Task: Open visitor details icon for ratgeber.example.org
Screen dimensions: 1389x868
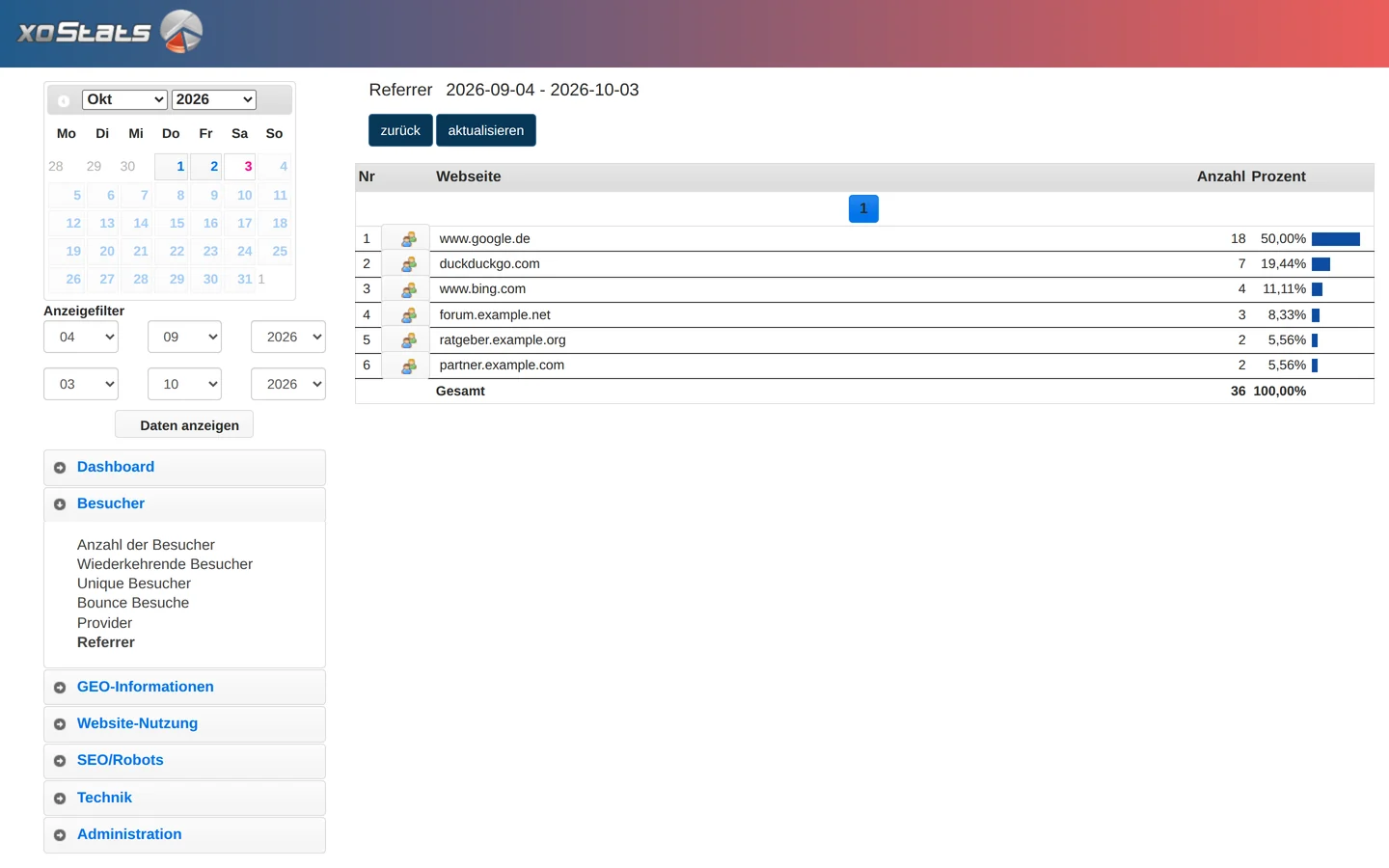Action: tap(409, 340)
